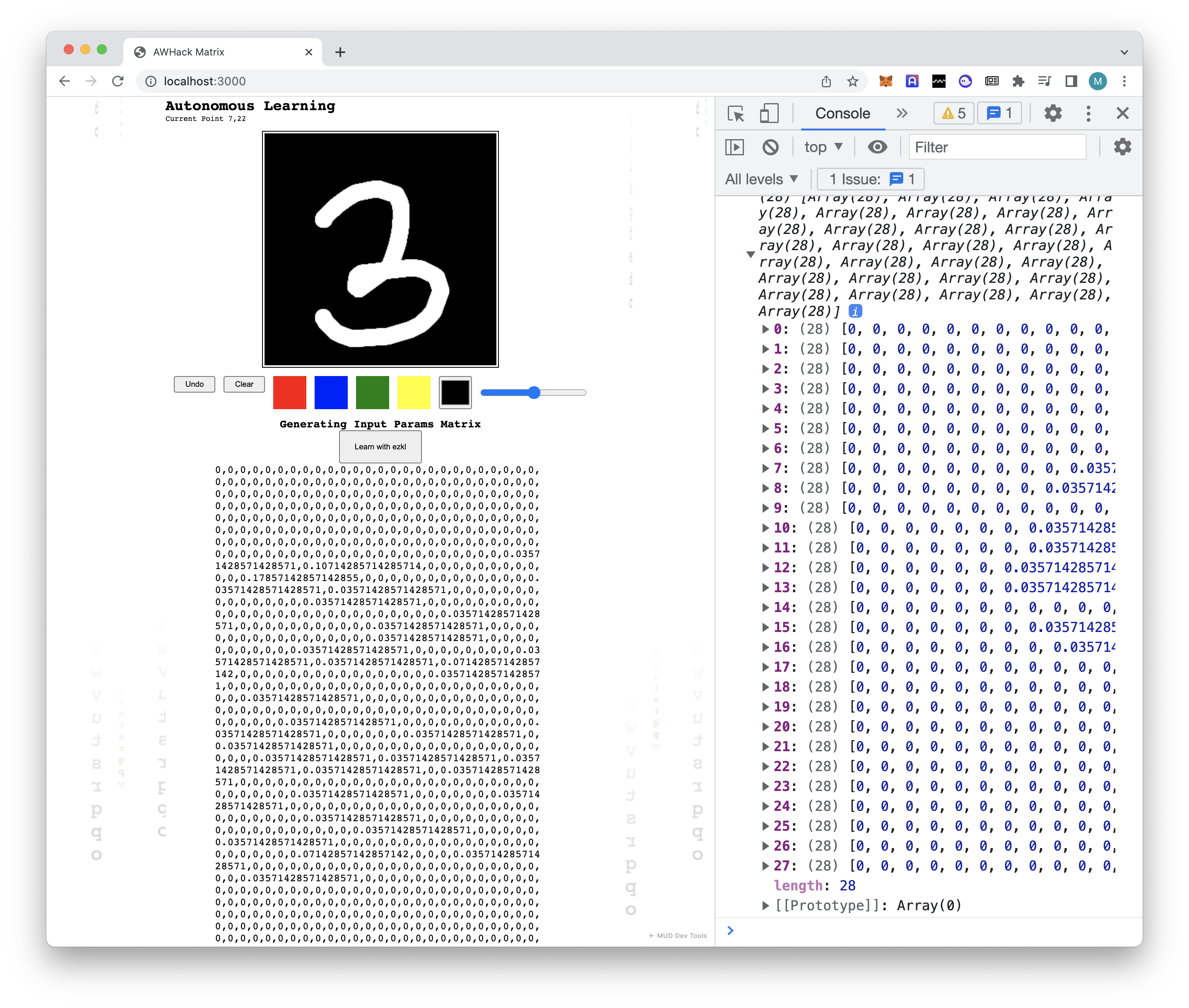
Task: Click the live expression eye icon
Action: pyautogui.click(x=877, y=147)
